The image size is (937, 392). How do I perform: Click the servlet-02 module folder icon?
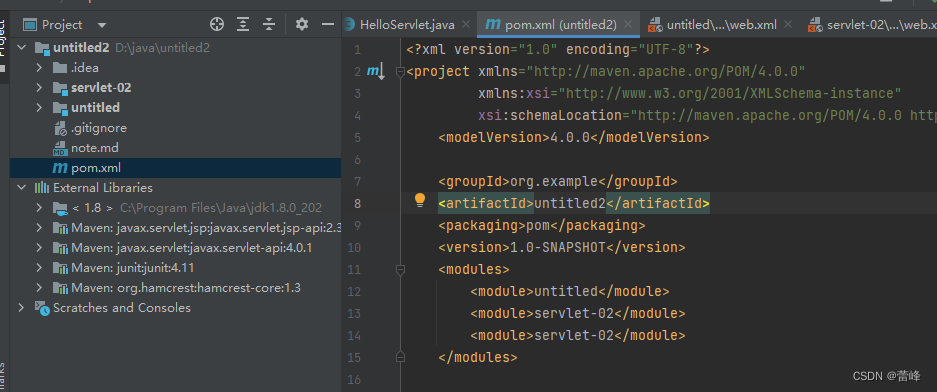point(60,88)
